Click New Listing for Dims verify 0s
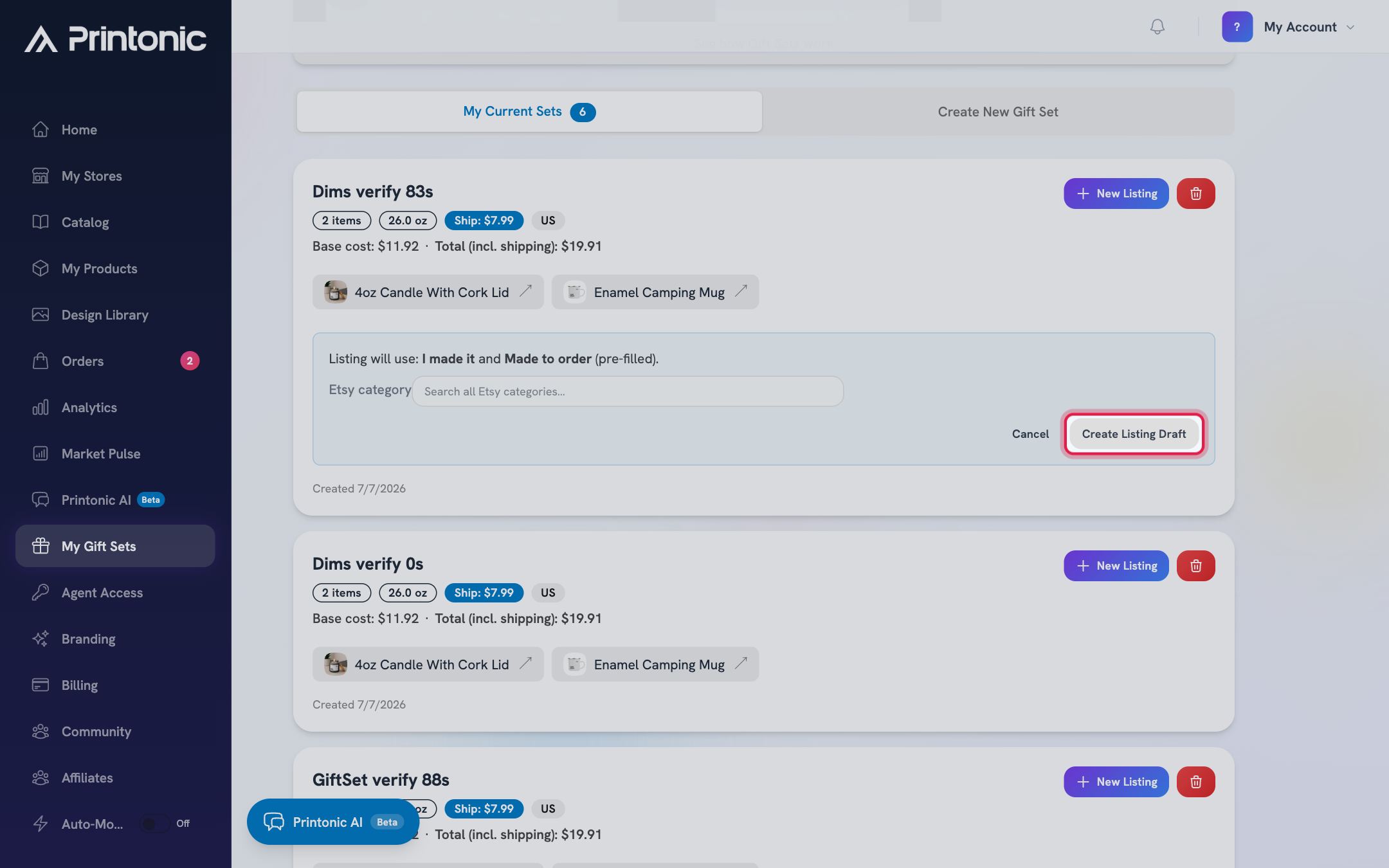1389x868 pixels. pos(1116,566)
